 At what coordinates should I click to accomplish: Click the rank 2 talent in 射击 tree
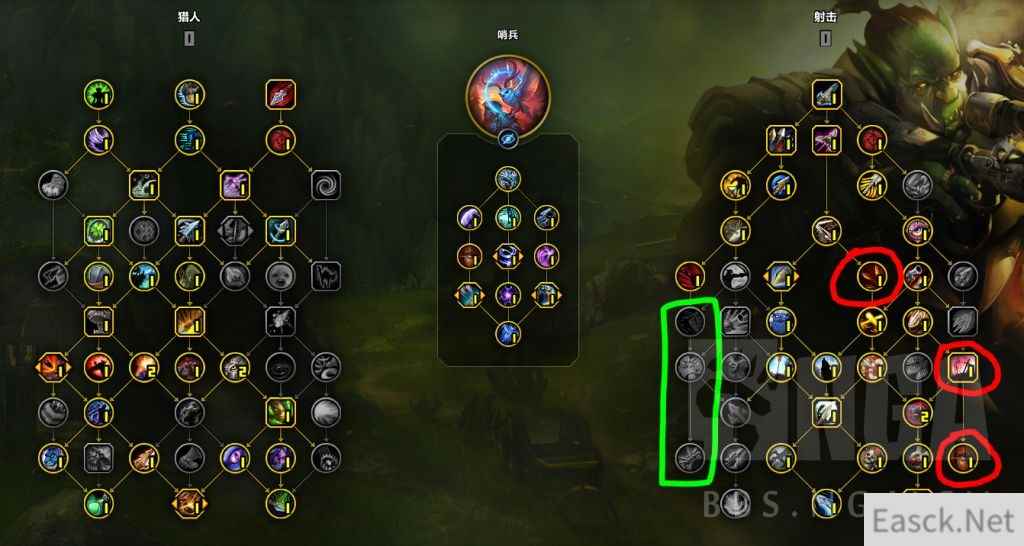918,412
